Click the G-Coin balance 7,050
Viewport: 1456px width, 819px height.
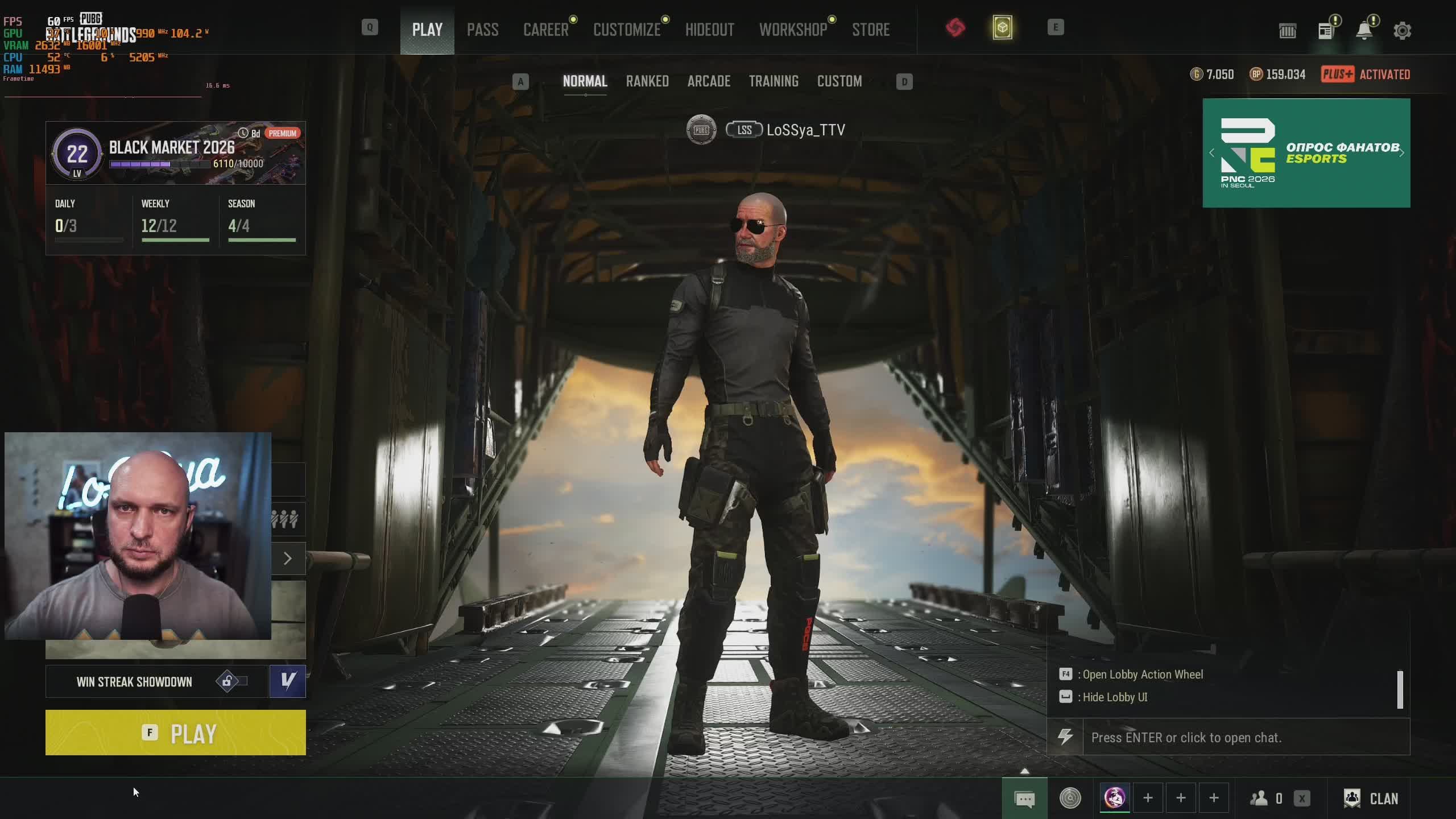[1212, 75]
